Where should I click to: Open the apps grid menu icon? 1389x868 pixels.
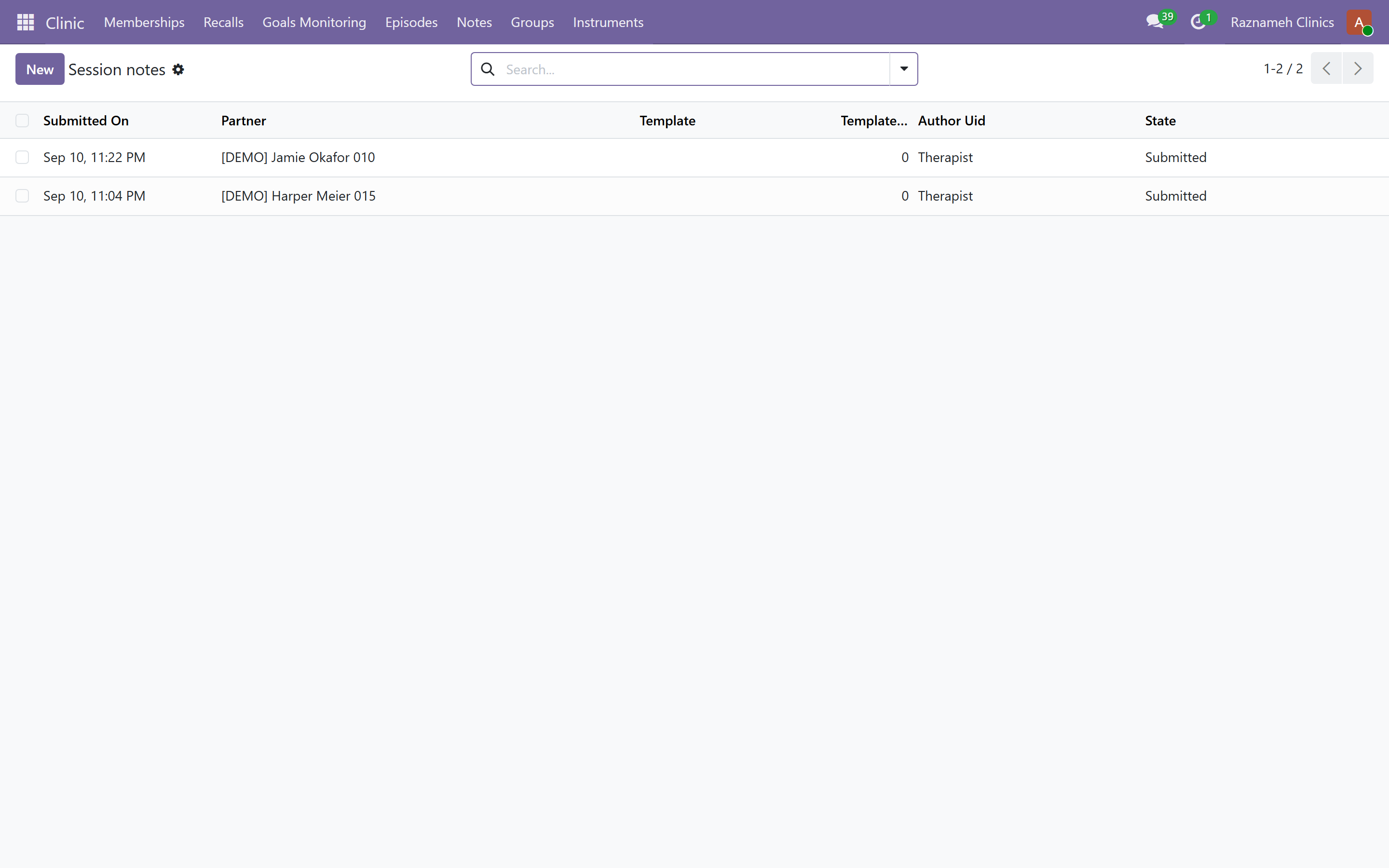tap(25, 22)
